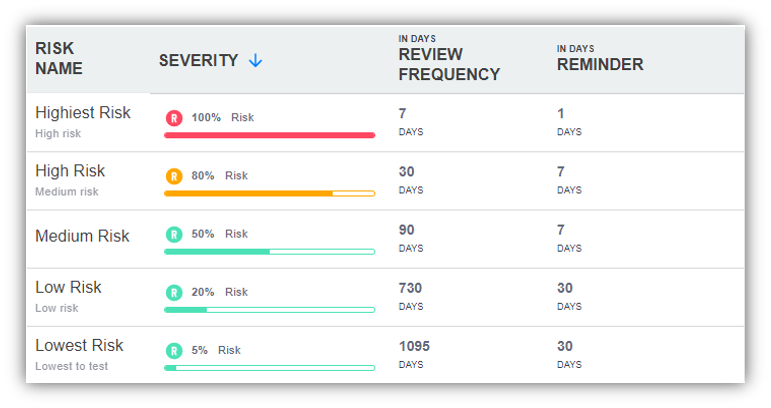Sort by the Severity column header
This screenshot has width=771, height=408.
tap(198, 61)
